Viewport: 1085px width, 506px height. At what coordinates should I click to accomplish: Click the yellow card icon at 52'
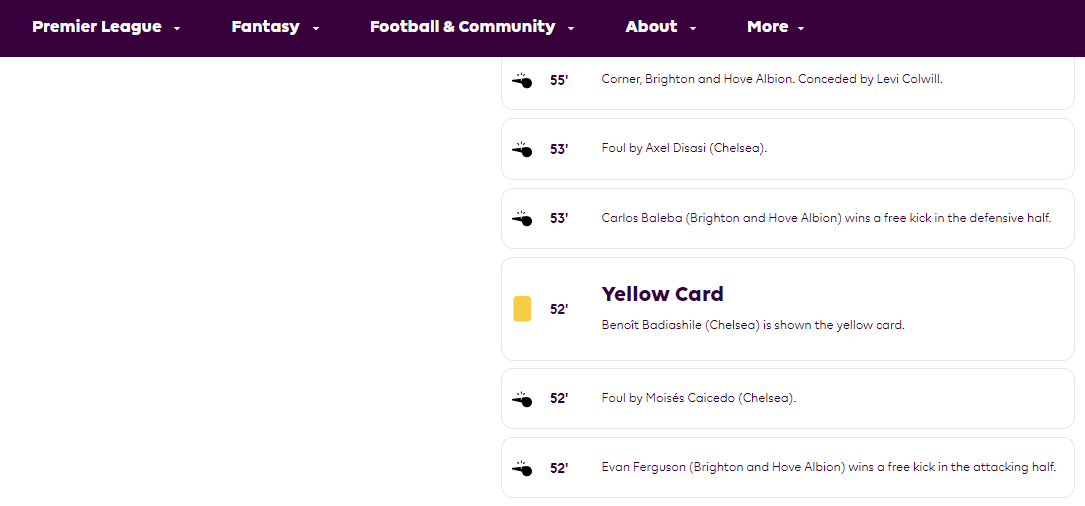click(522, 309)
